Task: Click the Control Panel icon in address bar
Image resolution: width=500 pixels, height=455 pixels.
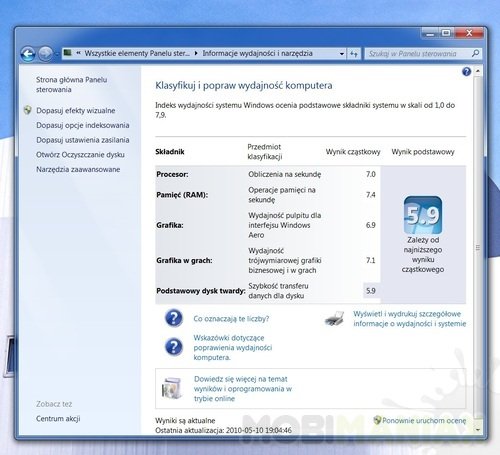Action: click(68, 53)
